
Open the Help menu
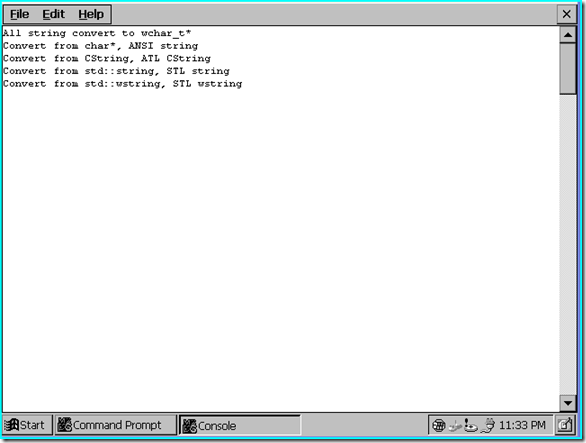pos(91,14)
